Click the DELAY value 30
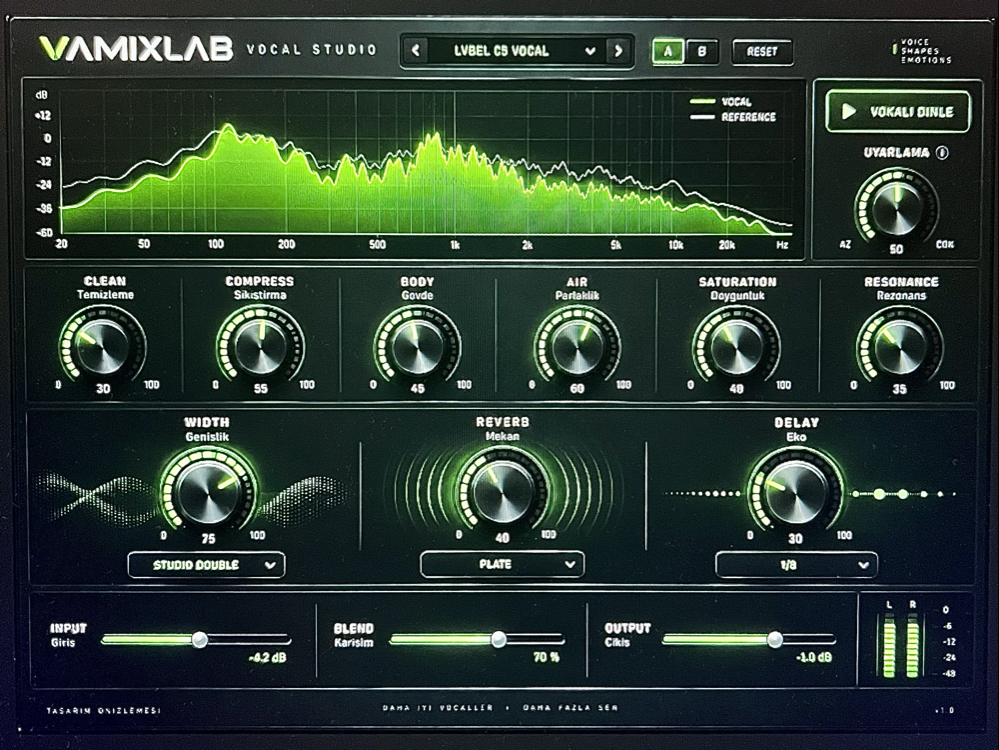 point(795,539)
